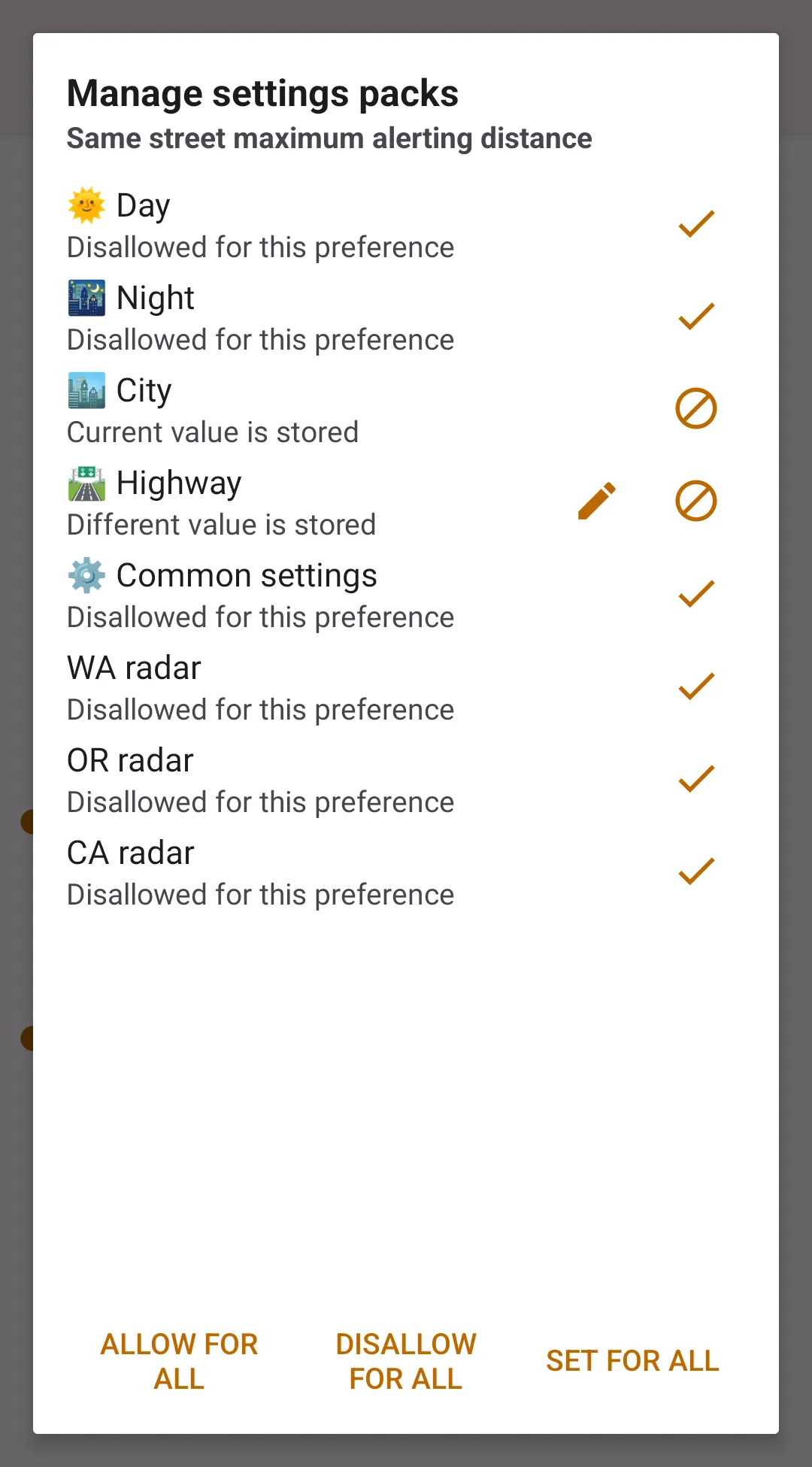Image resolution: width=812 pixels, height=1467 pixels.
Task: Tap the Set For All button
Action: click(632, 1361)
